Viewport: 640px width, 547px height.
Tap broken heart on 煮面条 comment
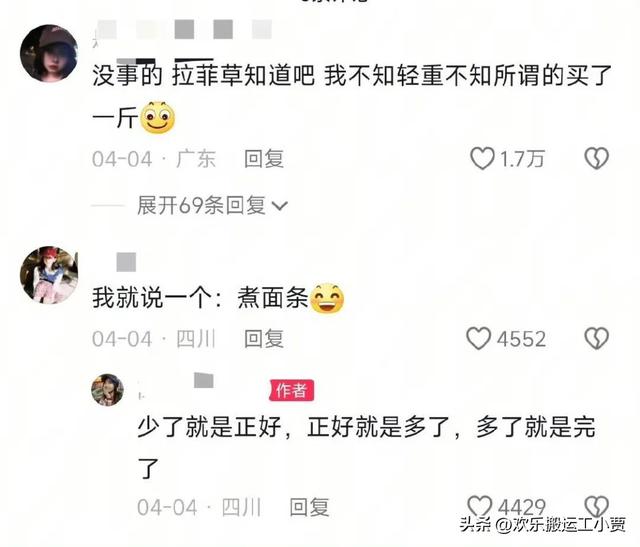pyautogui.click(x=597, y=338)
